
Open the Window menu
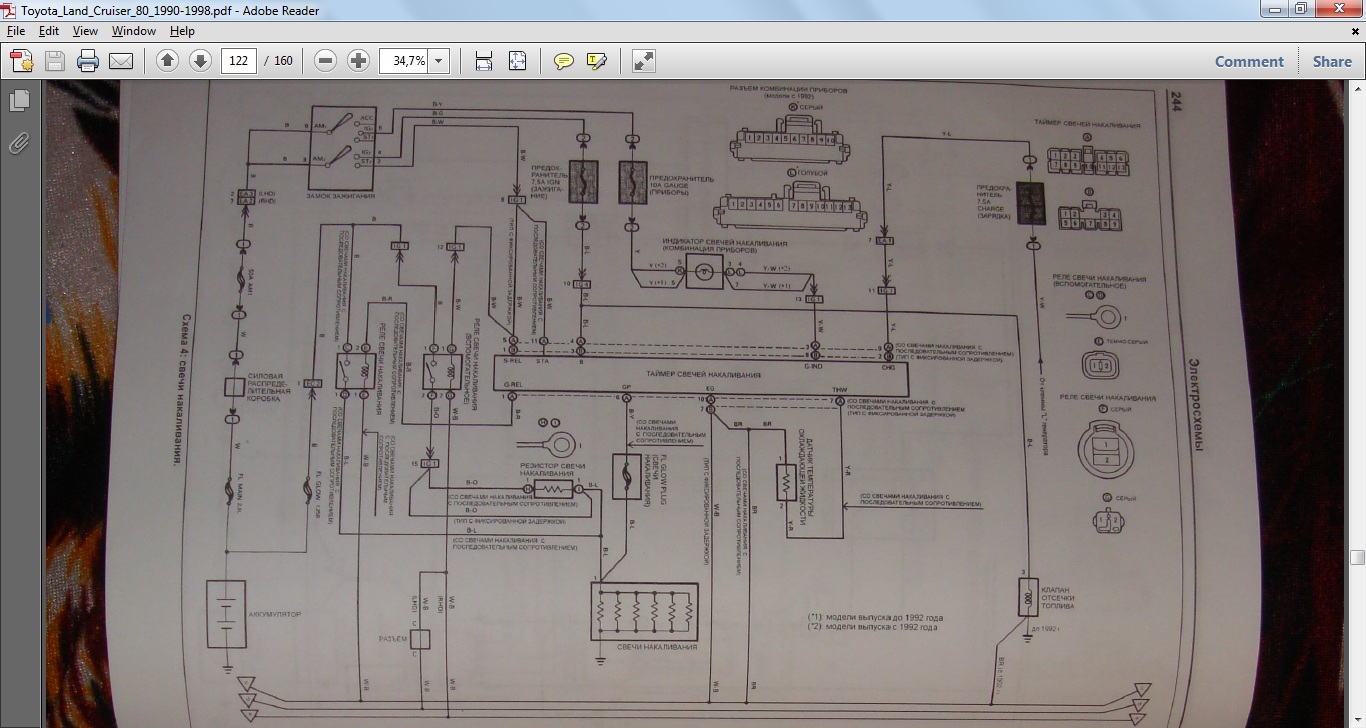tap(133, 31)
